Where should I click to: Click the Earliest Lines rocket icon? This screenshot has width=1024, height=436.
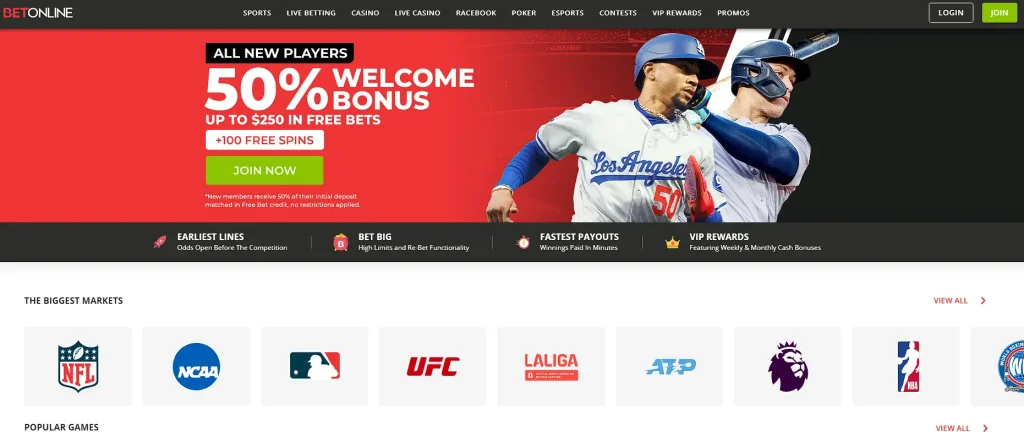click(159, 242)
